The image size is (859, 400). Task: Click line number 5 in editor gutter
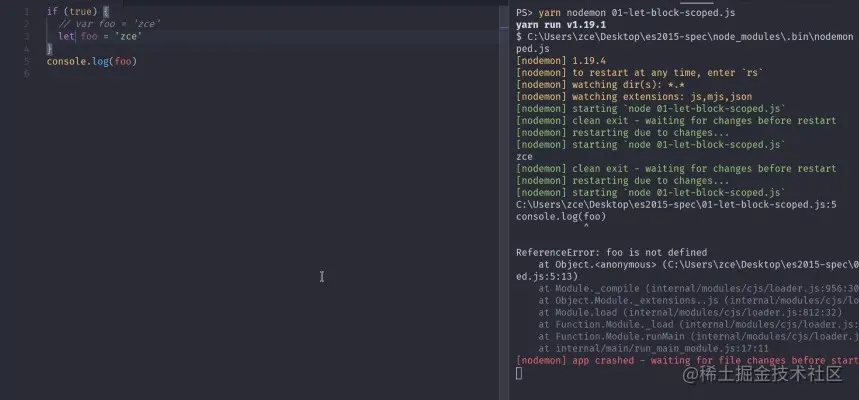[26, 61]
